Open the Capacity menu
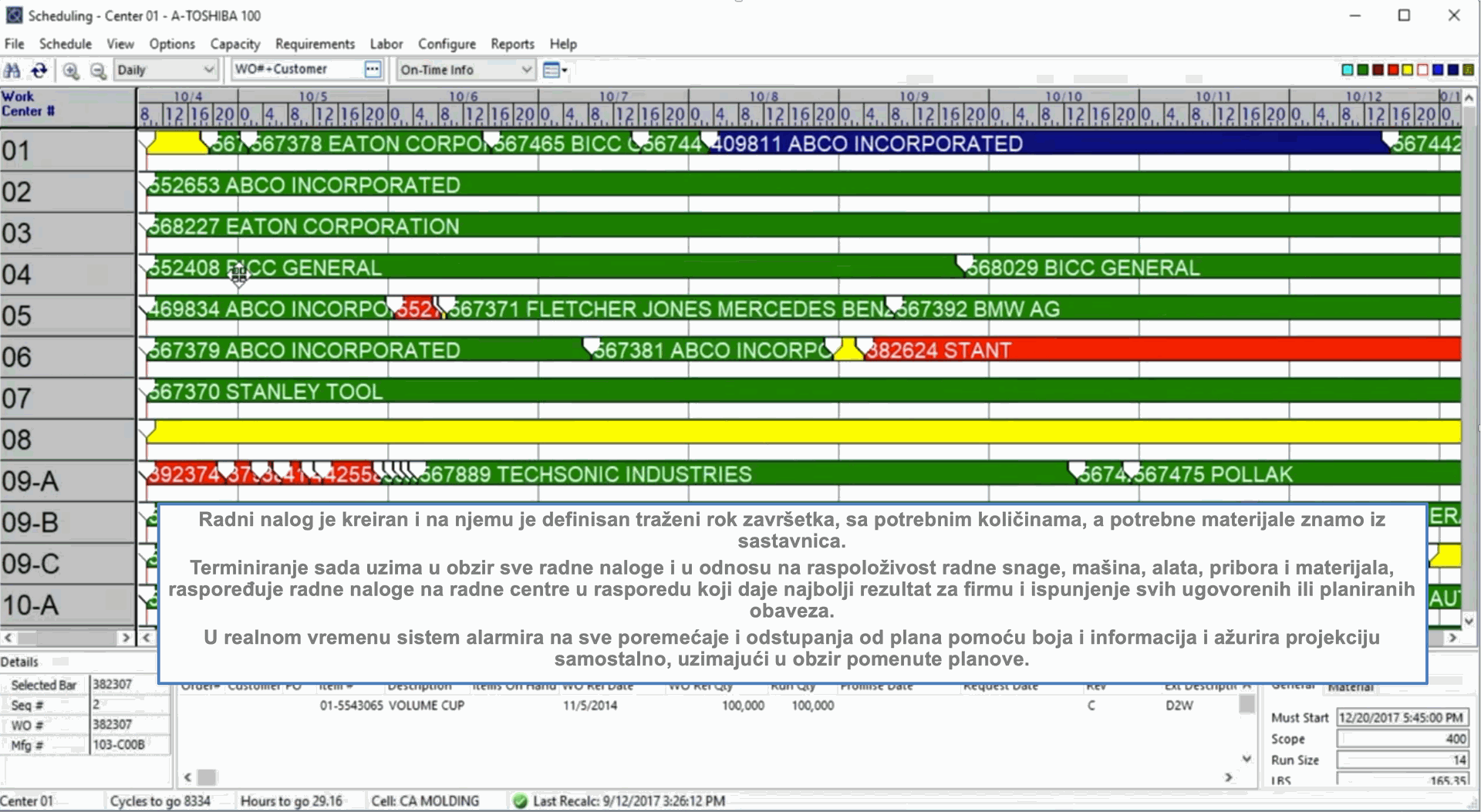The image size is (1481, 812). click(x=235, y=44)
